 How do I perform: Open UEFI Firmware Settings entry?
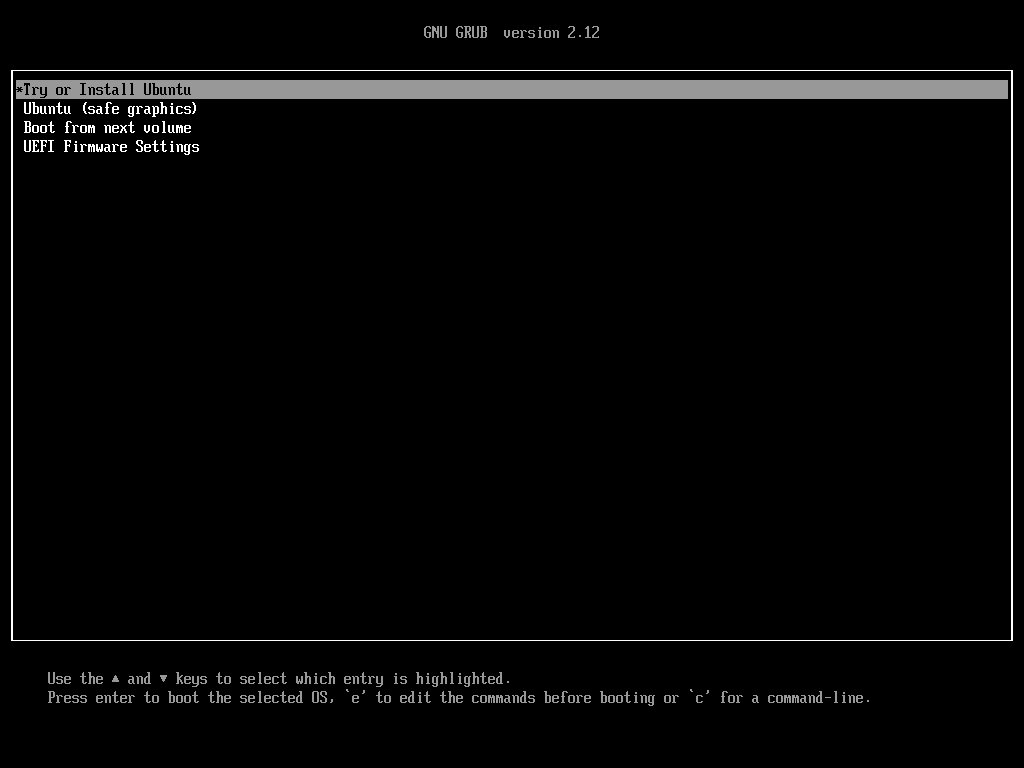111,147
